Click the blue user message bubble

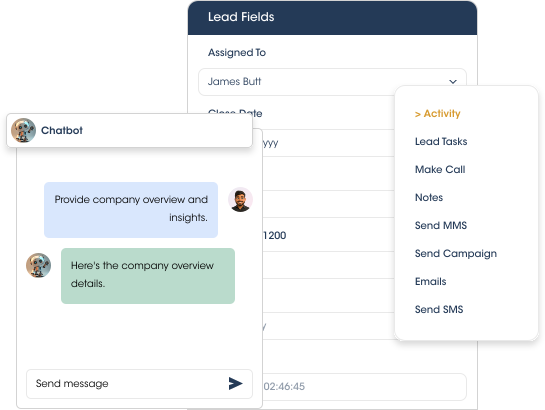point(131,210)
